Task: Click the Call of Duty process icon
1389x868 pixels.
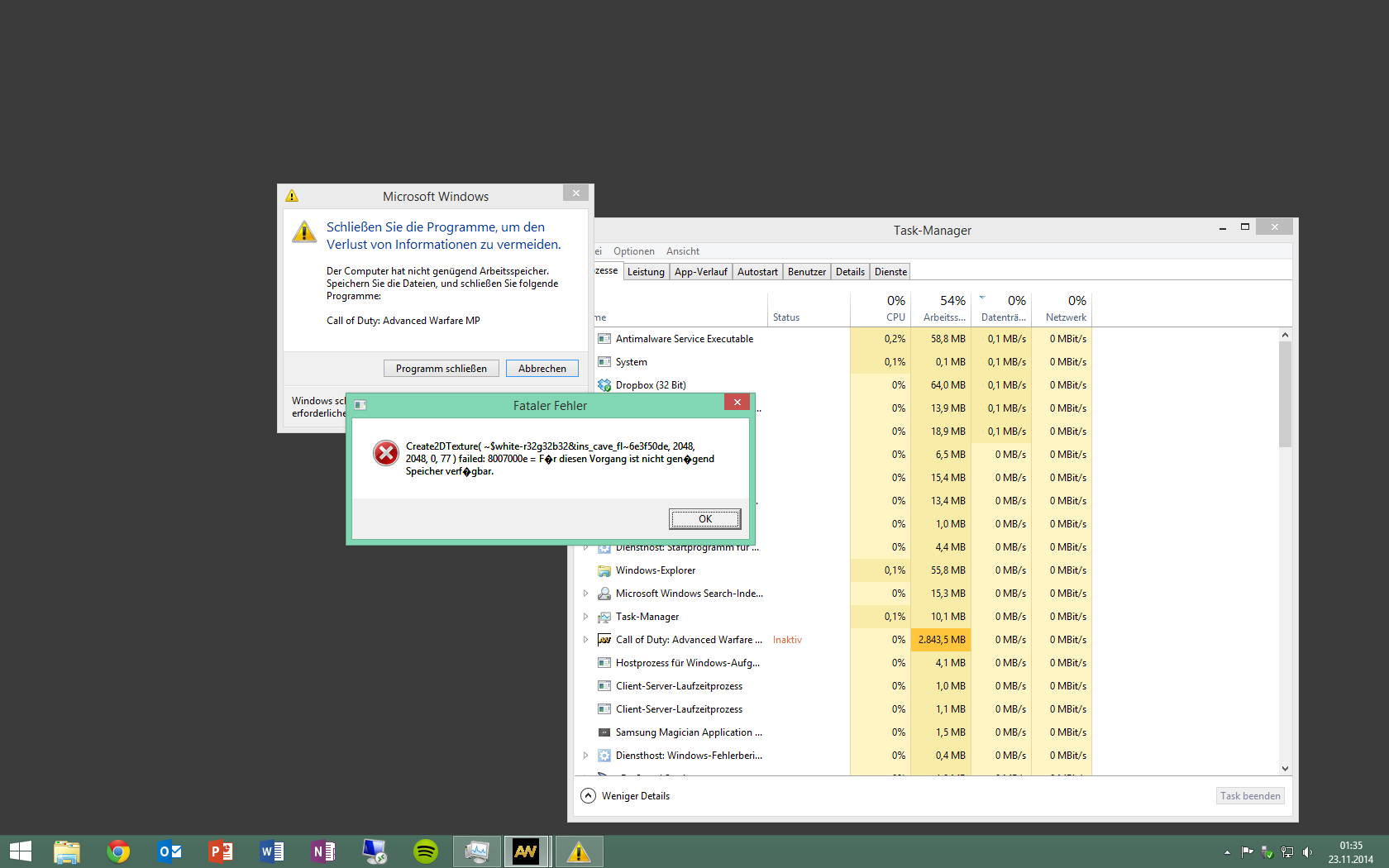Action: [604, 640]
